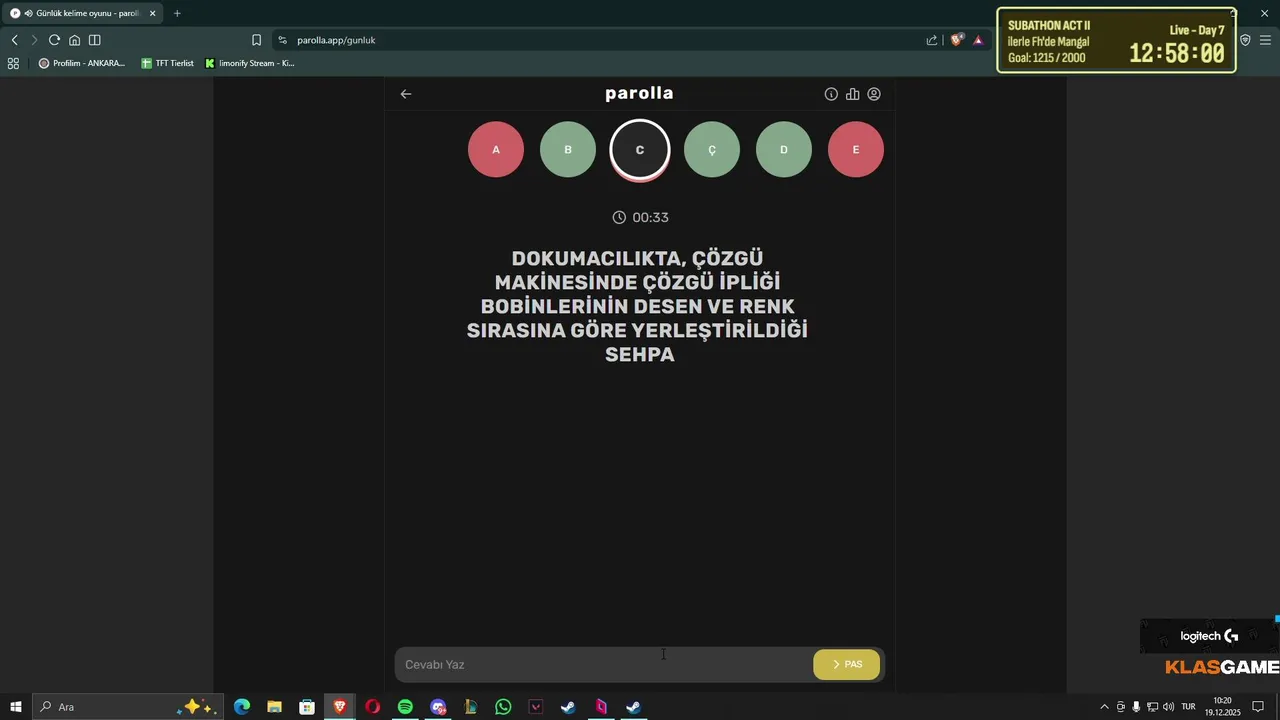1280x720 pixels.
Task: Open the 'TFT Tierlist' bookmark
Action: tap(167, 63)
